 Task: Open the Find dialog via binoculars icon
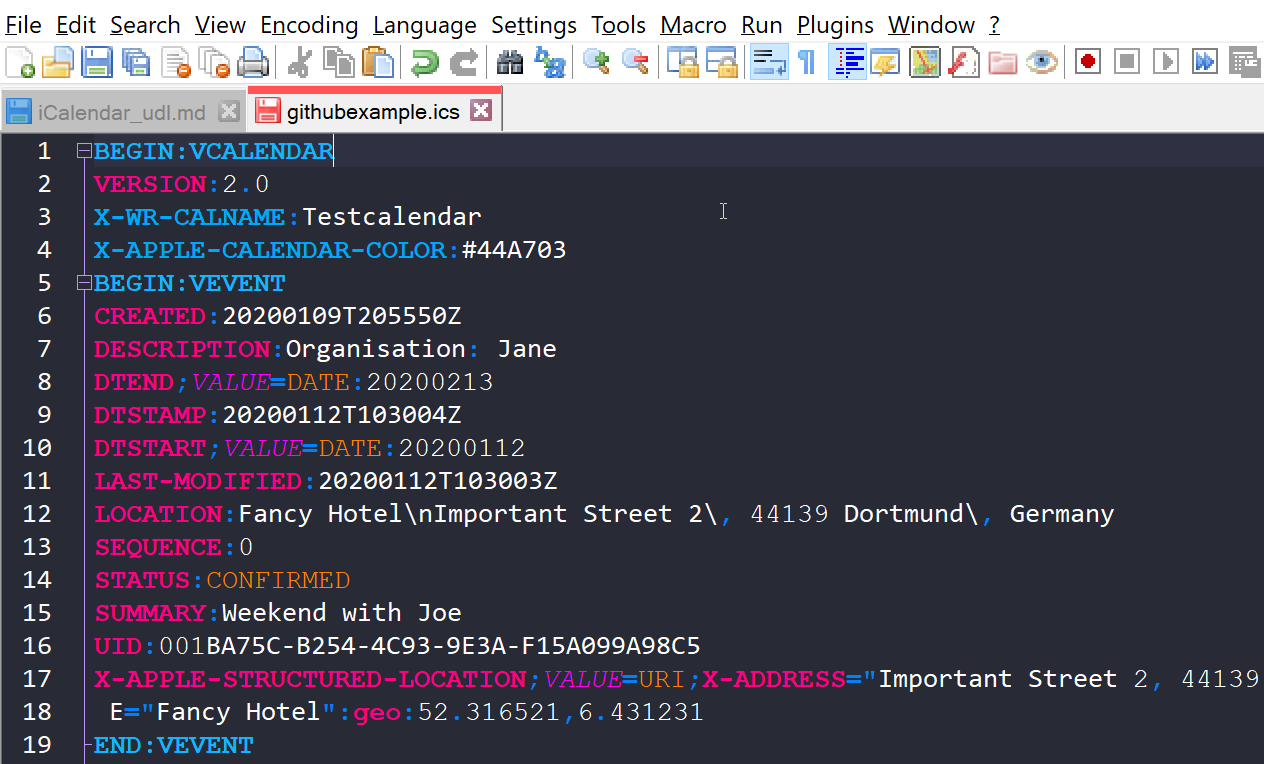coord(510,63)
